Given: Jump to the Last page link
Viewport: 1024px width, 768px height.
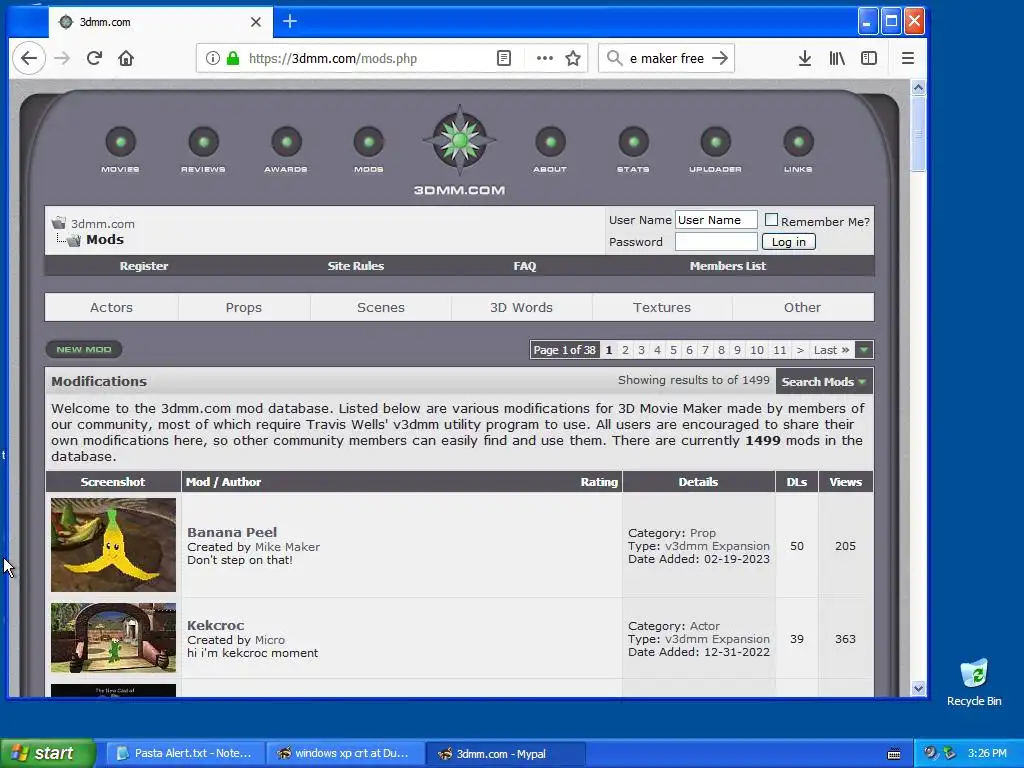Looking at the screenshot, I should pyautogui.click(x=831, y=350).
